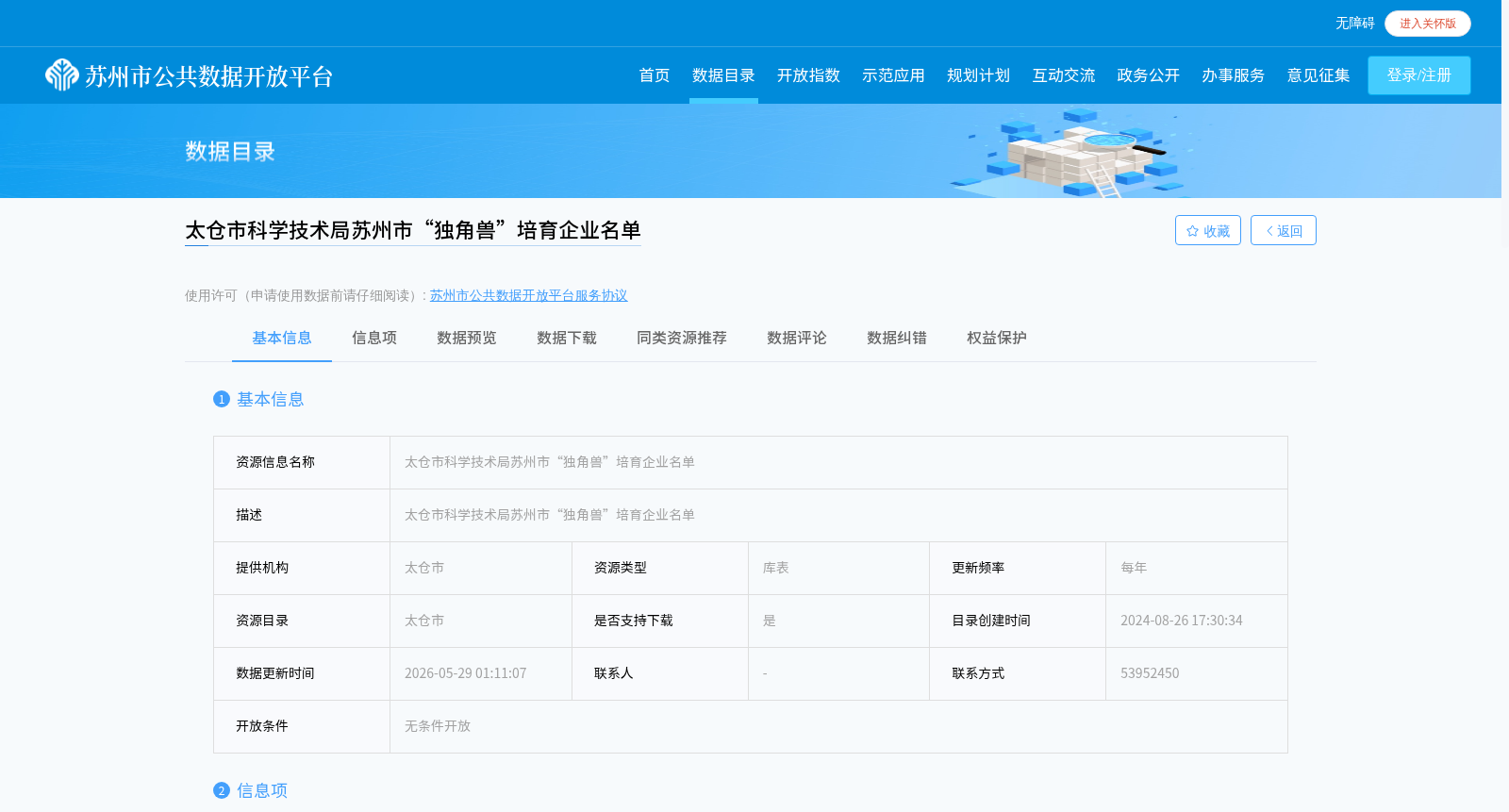Screen dimensions: 1509x812
Task: Click the 提供机构 label cell
Action: (x=302, y=568)
